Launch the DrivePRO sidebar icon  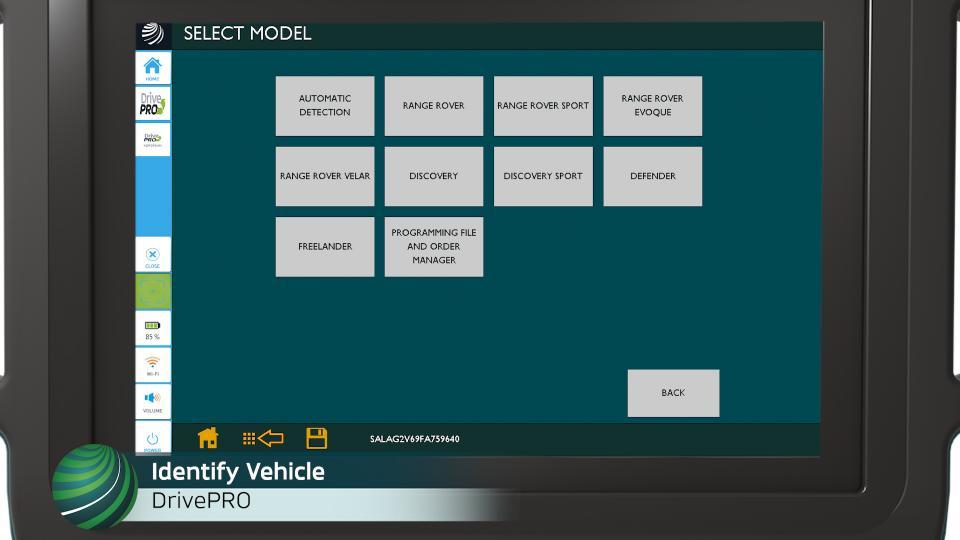(x=152, y=103)
